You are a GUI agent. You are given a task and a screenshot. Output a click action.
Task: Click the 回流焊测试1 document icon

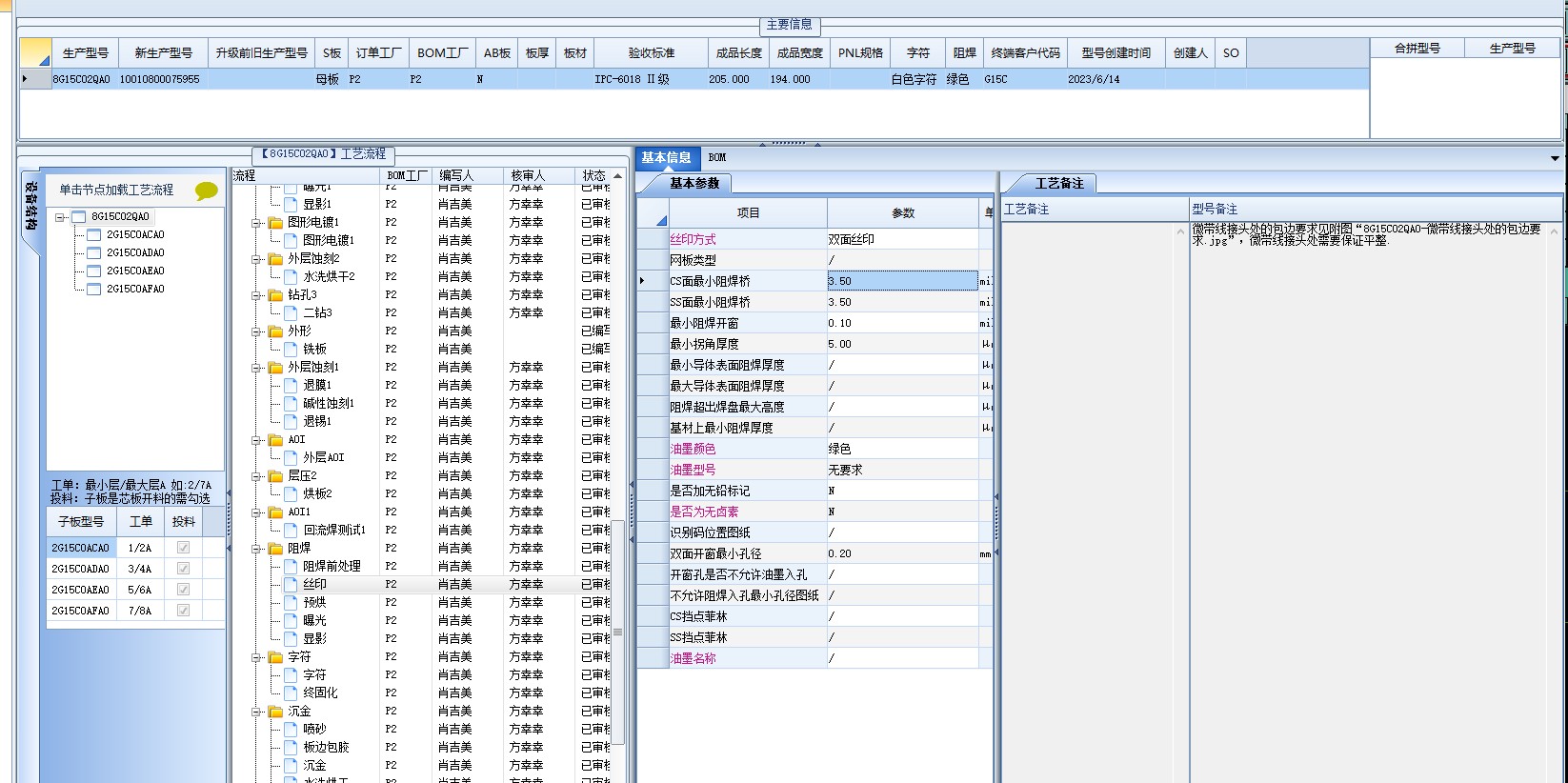pos(291,531)
